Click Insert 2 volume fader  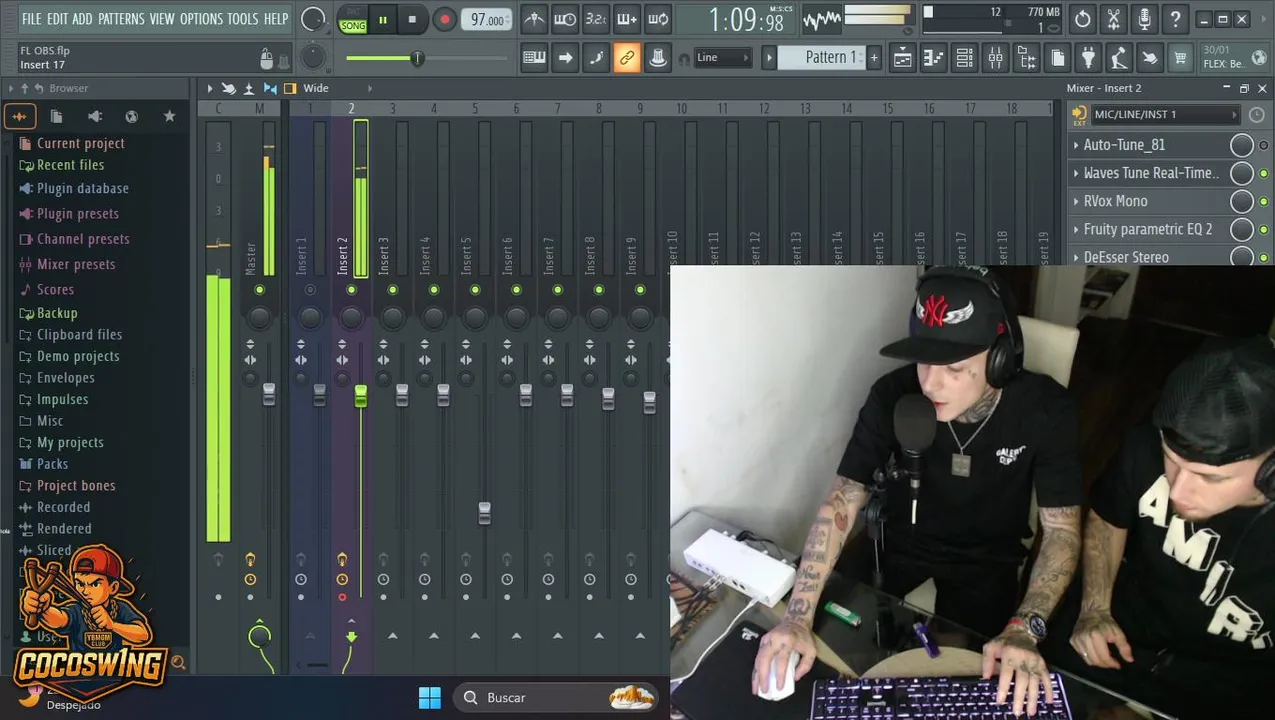360,397
